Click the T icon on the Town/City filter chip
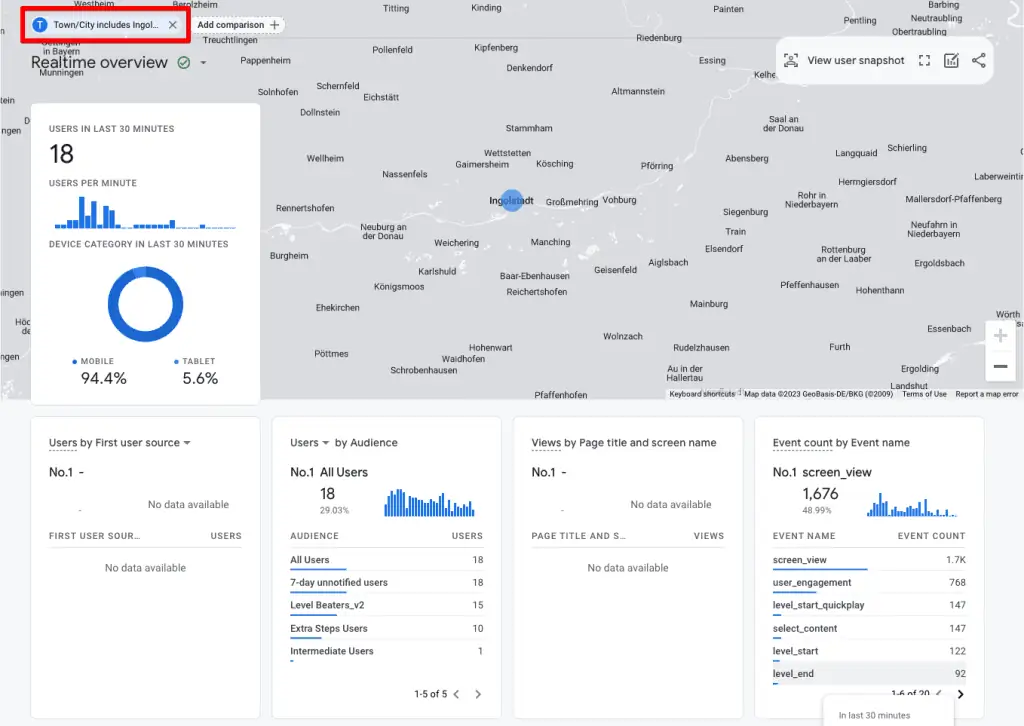The image size is (1024, 726). point(39,25)
